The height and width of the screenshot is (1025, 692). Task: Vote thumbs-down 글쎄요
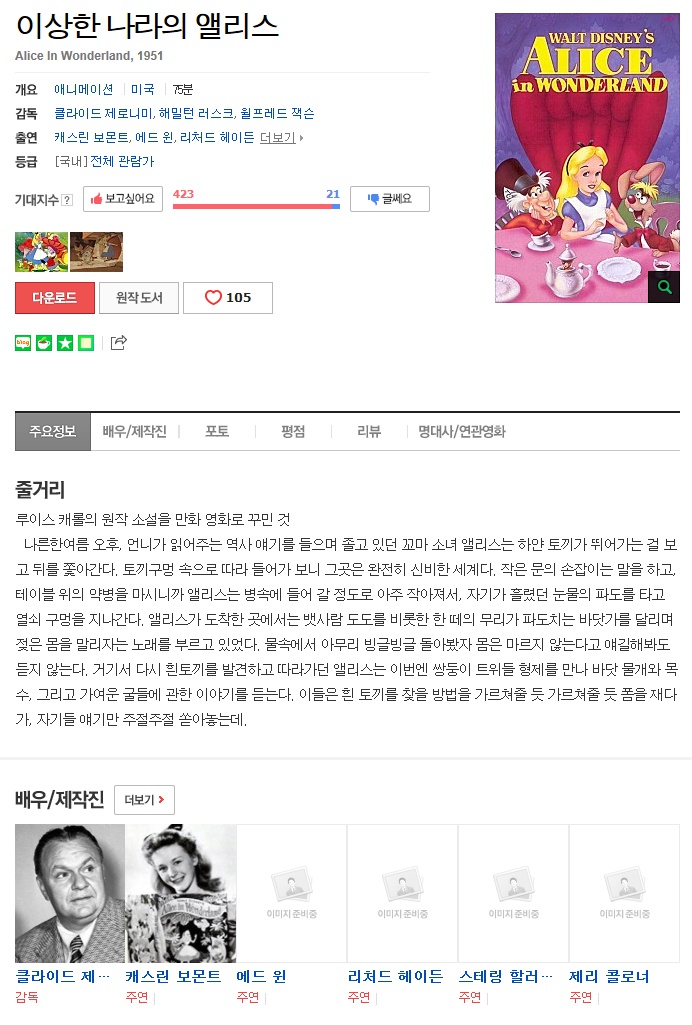point(390,199)
